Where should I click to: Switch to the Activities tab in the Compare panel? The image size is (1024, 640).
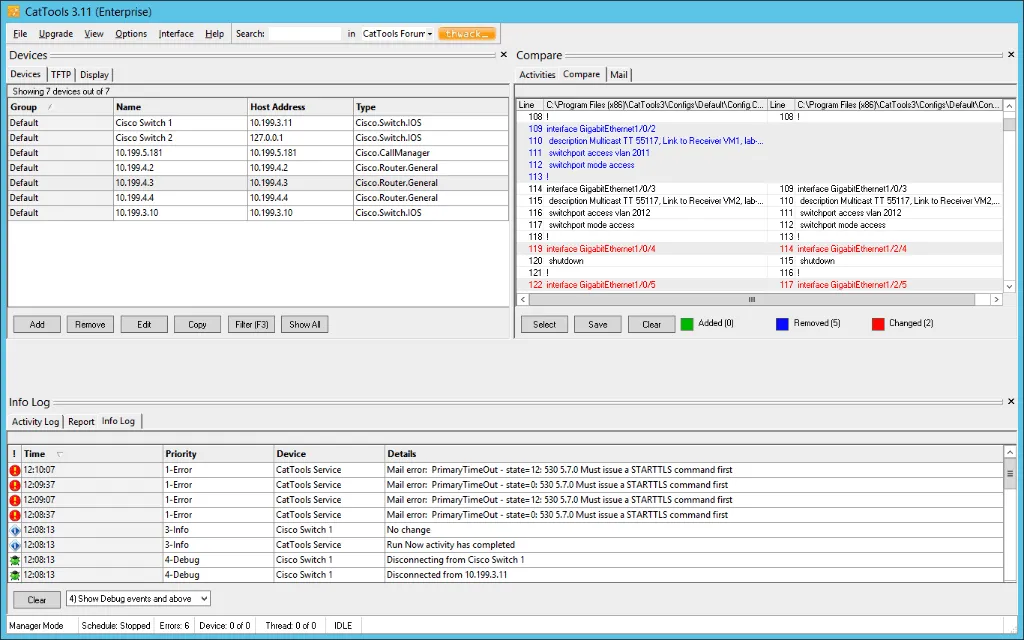click(537, 74)
